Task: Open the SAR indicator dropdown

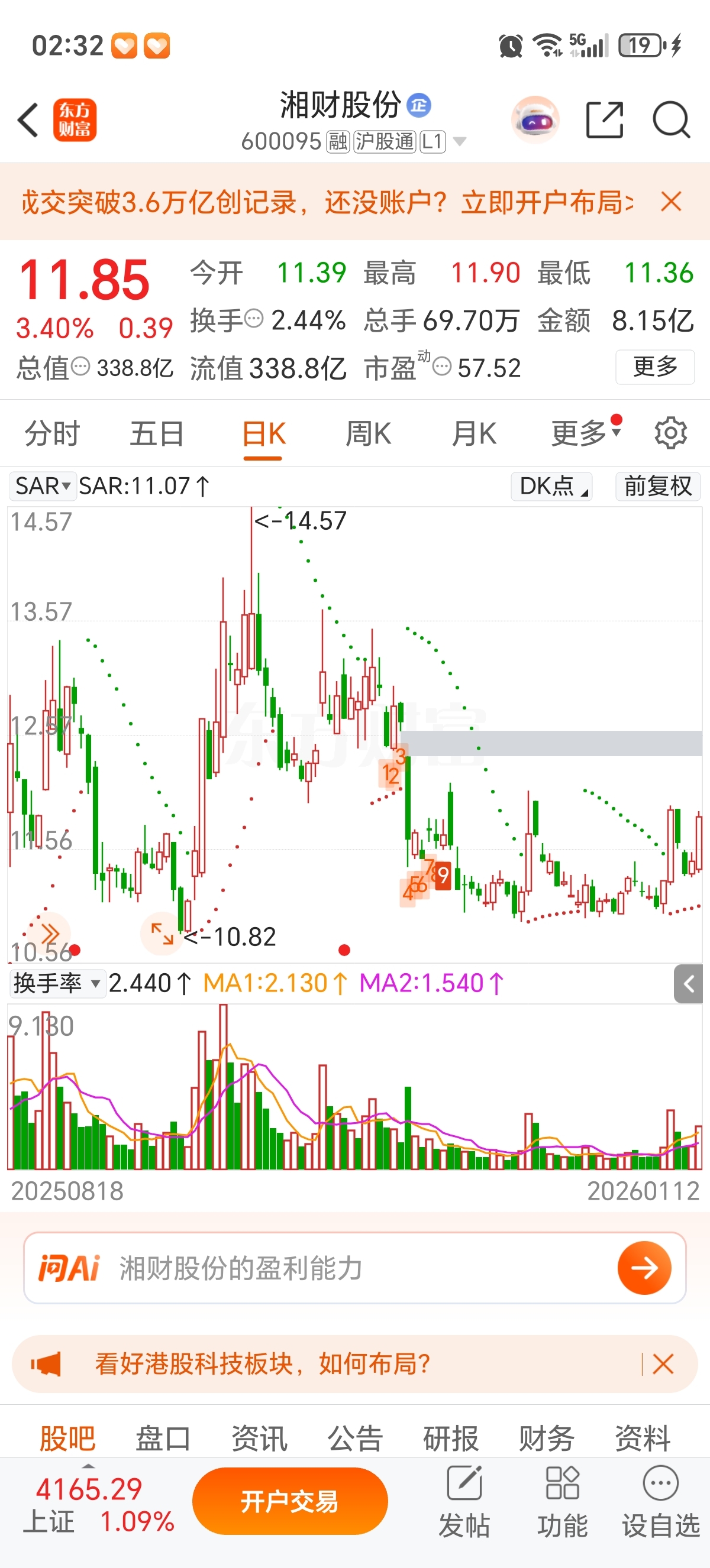Action: pos(43,486)
